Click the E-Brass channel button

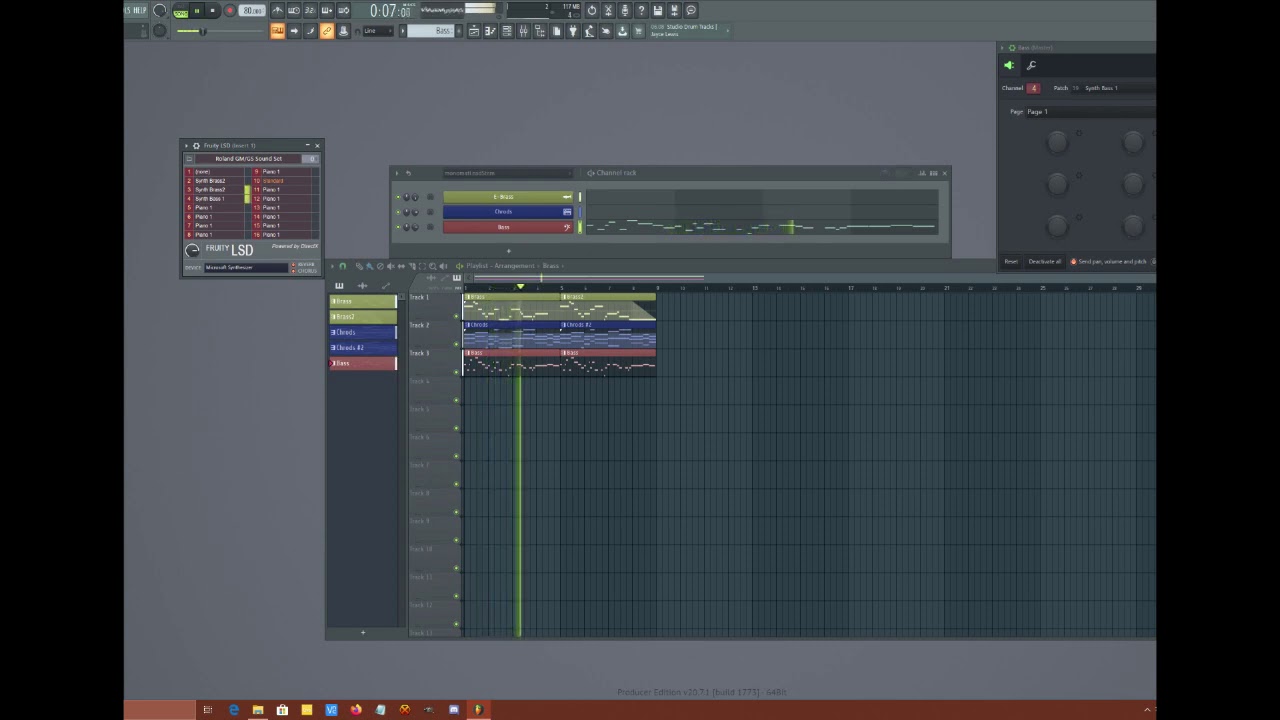508,197
